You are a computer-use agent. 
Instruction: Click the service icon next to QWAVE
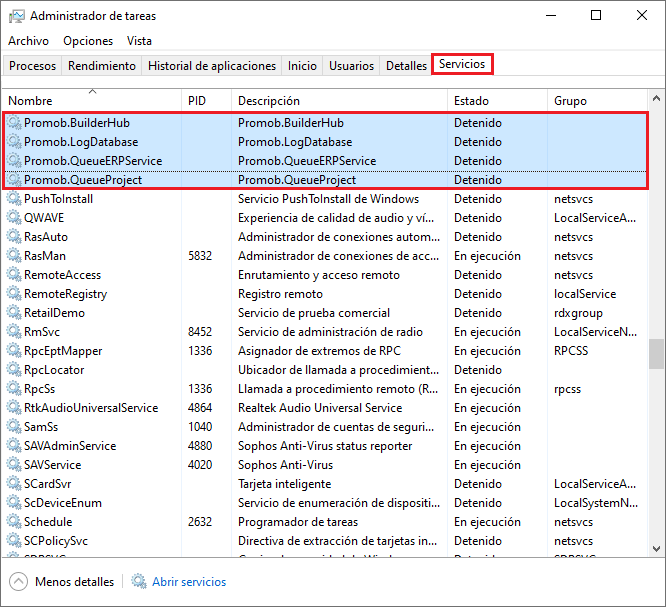tap(14, 217)
